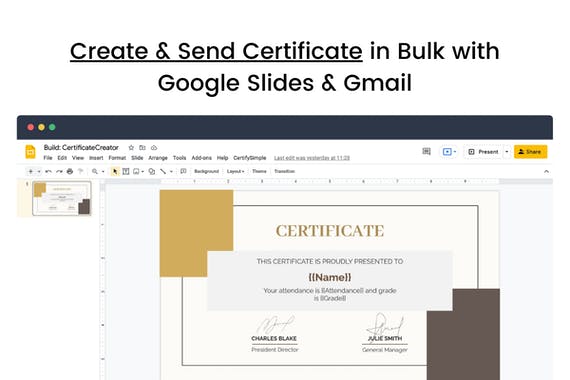Click the cloud save status icon
This screenshot has height=380, width=570.
point(154,148)
